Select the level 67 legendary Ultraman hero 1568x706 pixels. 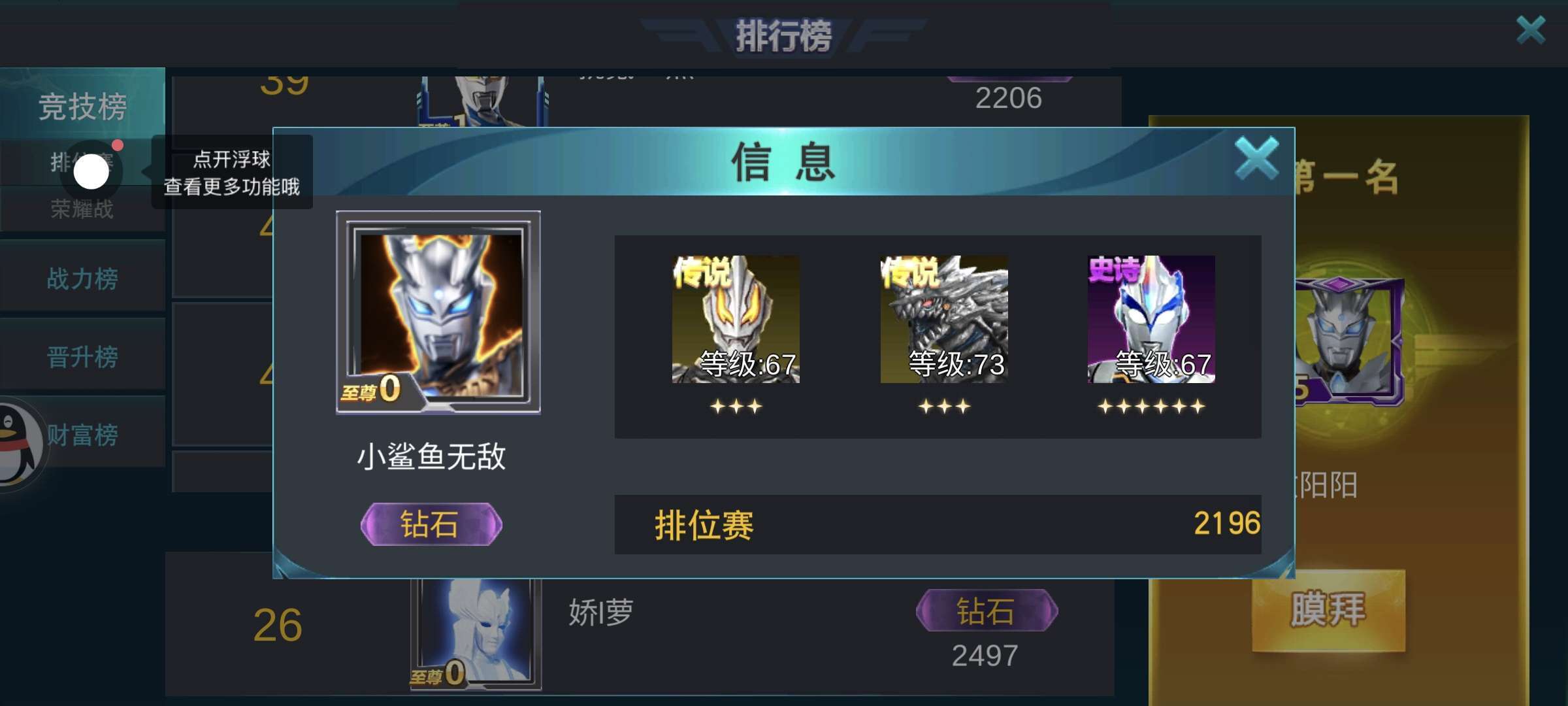click(736, 319)
